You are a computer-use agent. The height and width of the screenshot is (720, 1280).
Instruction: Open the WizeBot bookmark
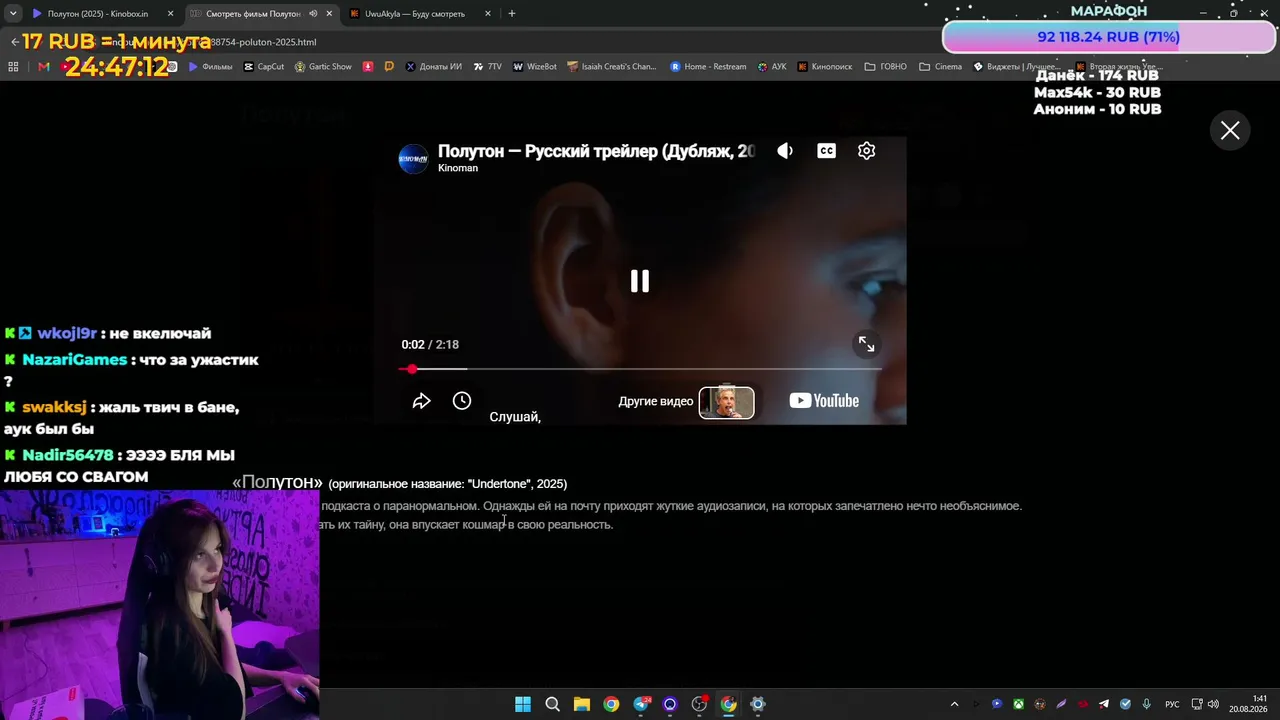click(535, 67)
